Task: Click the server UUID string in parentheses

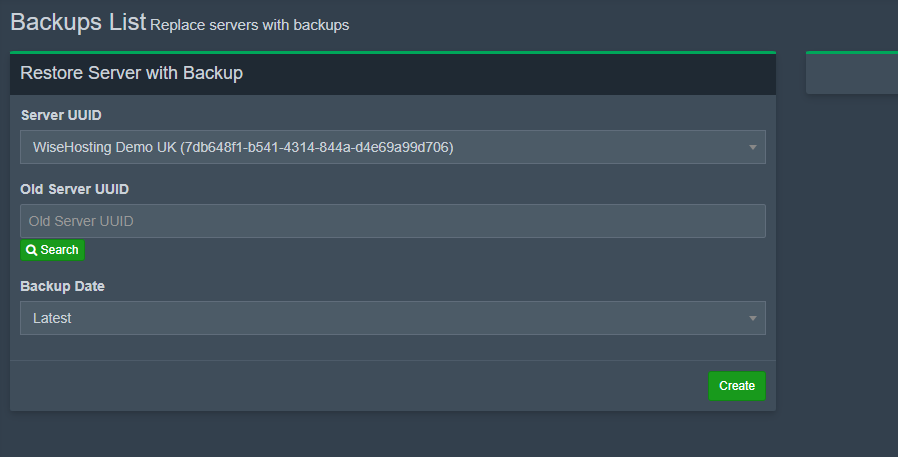Action: tap(316, 147)
